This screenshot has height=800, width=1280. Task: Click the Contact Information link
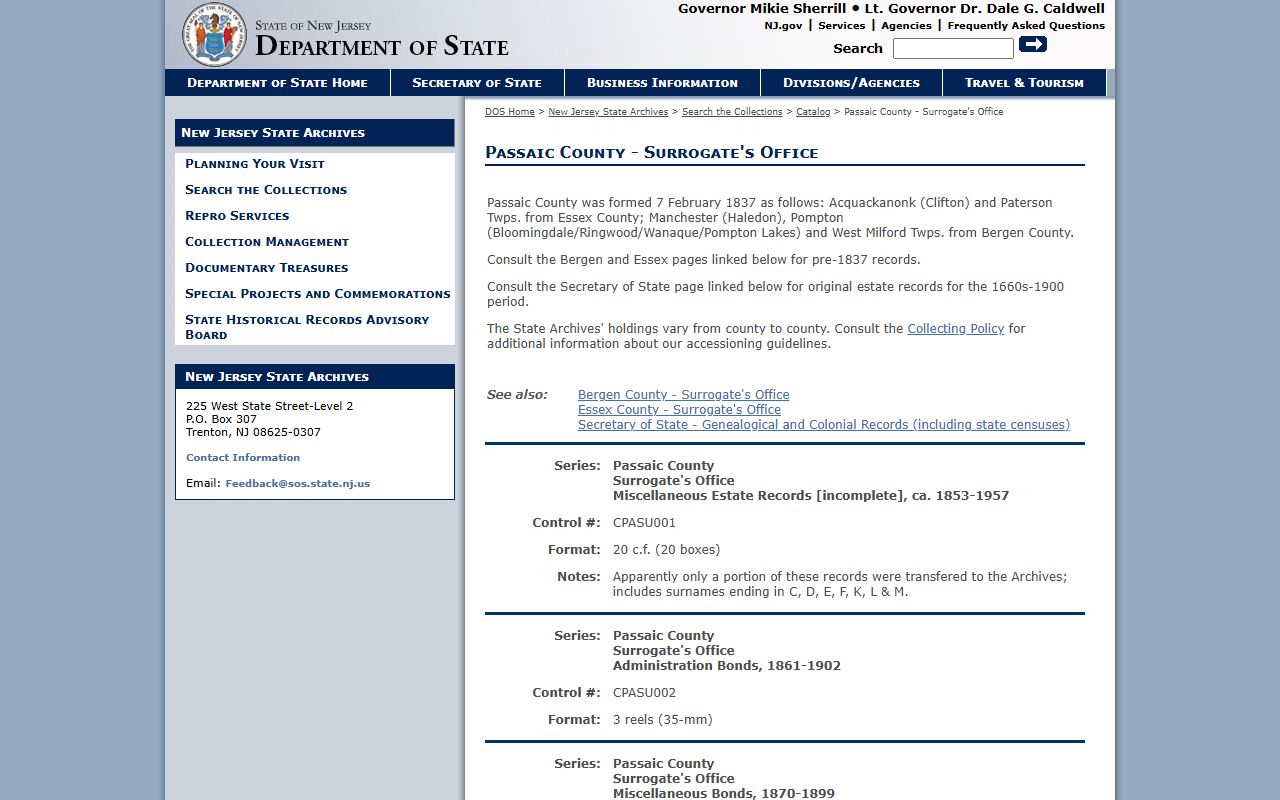[243, 458]
